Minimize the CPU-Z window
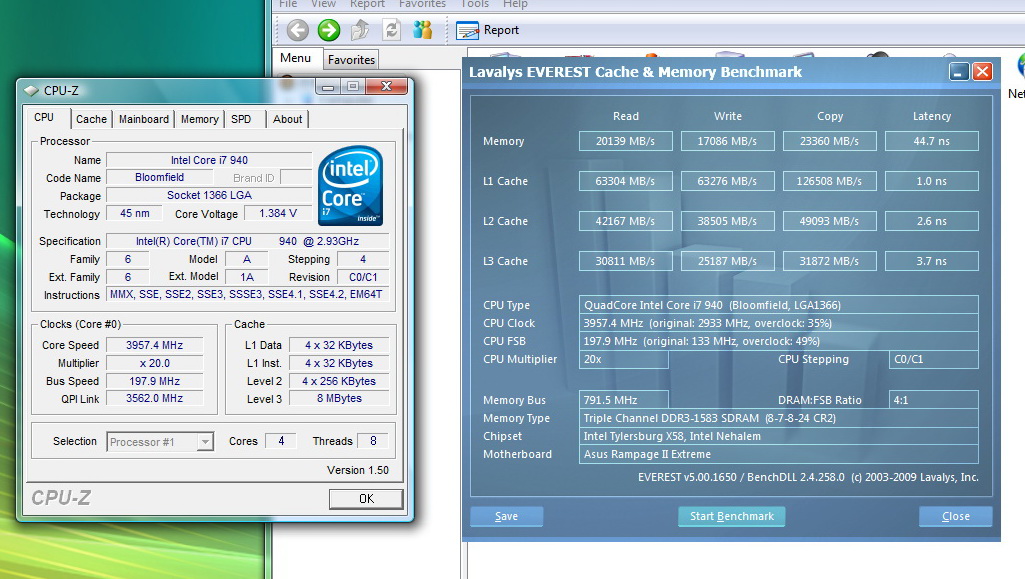The image size is (1025, 579). (x=328, y=87)
